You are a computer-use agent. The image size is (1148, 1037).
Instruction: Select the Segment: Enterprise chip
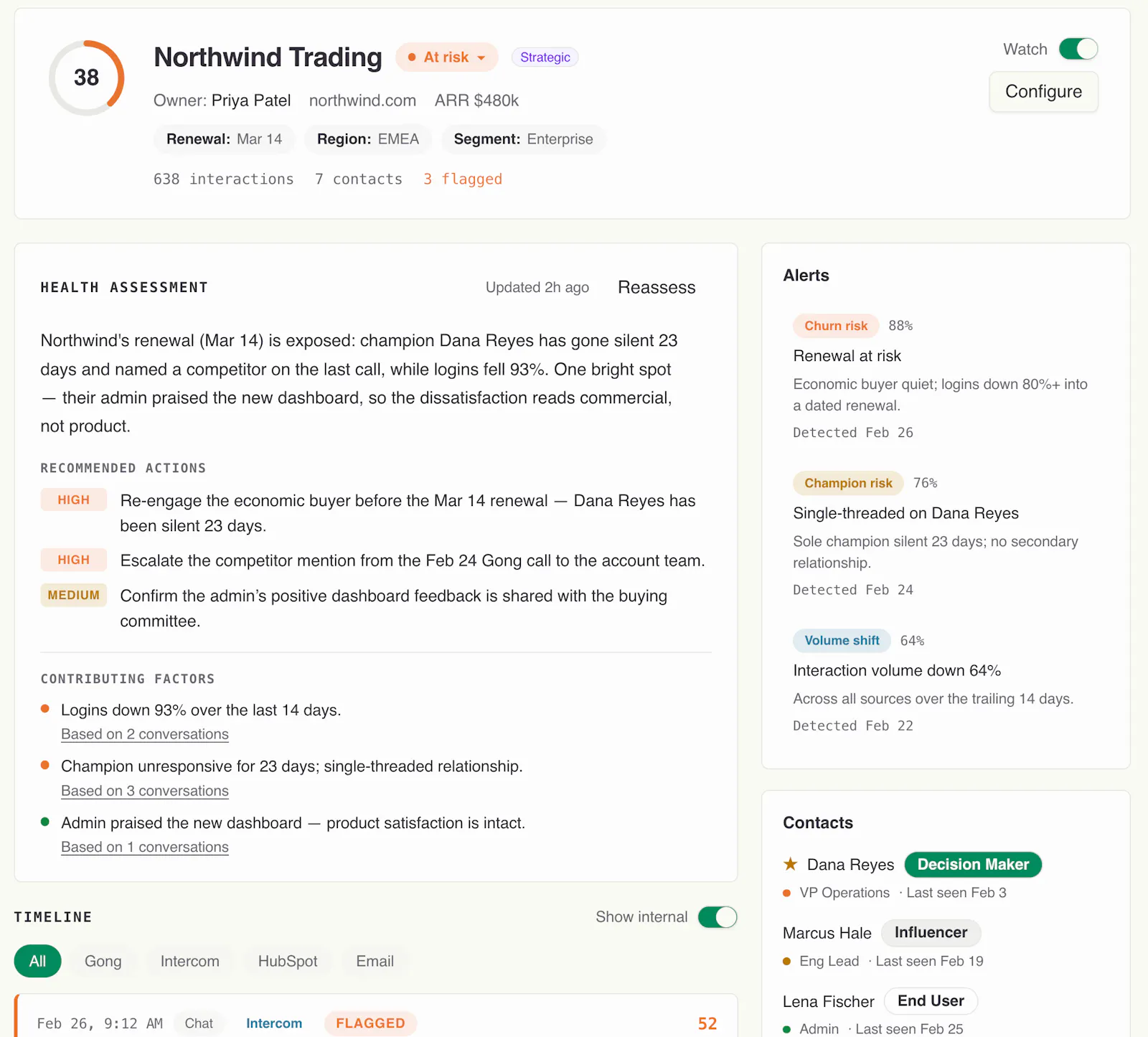(523, 139)
